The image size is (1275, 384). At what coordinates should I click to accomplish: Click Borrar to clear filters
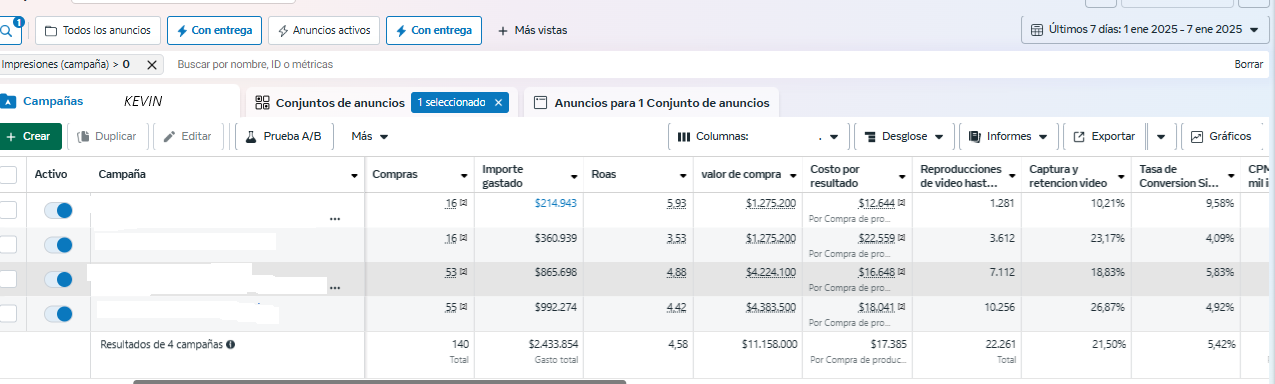(x=1249, y=64)
